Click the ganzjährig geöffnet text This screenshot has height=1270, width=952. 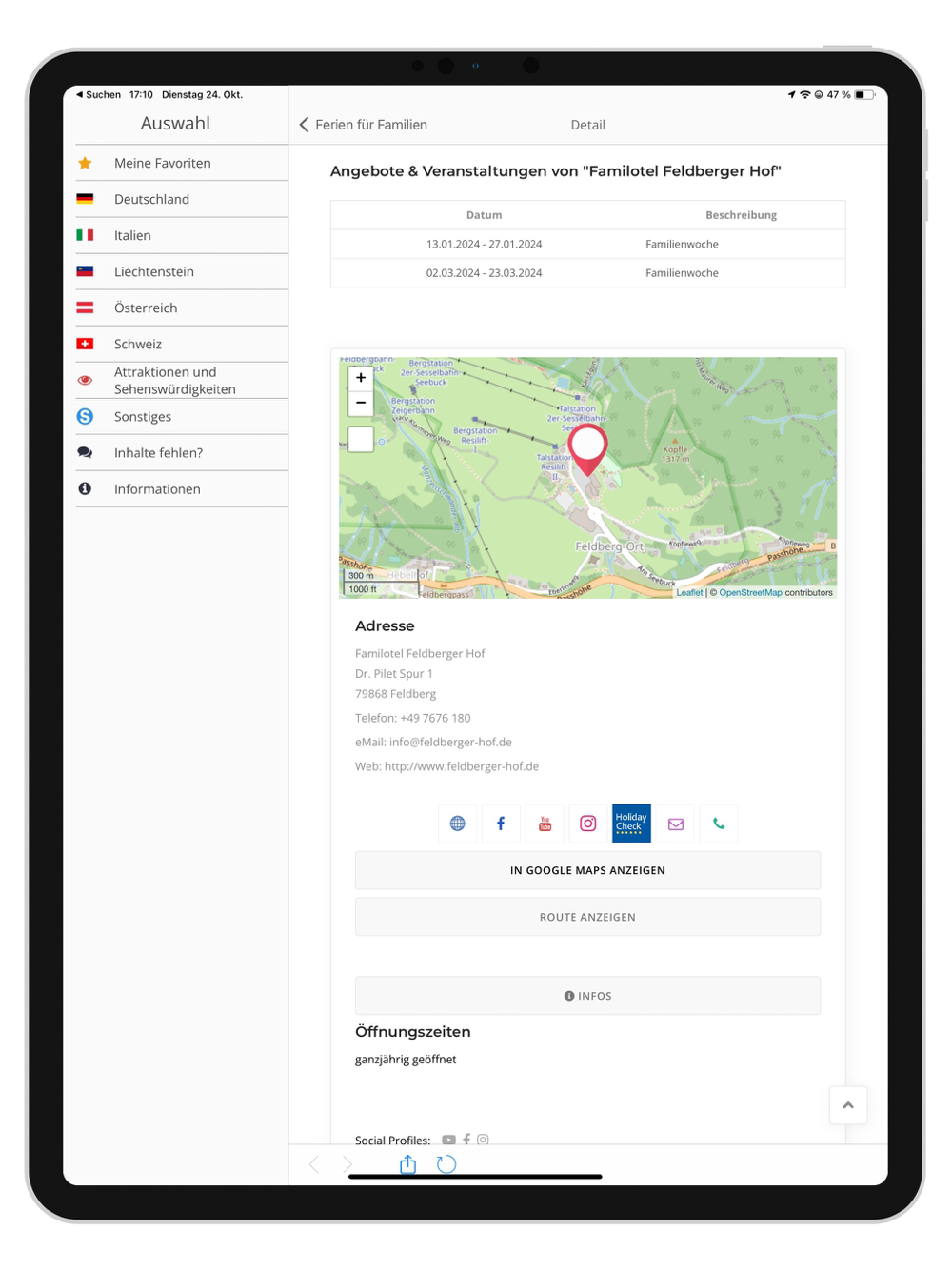pyautogui.click(x=406, y=1060)
